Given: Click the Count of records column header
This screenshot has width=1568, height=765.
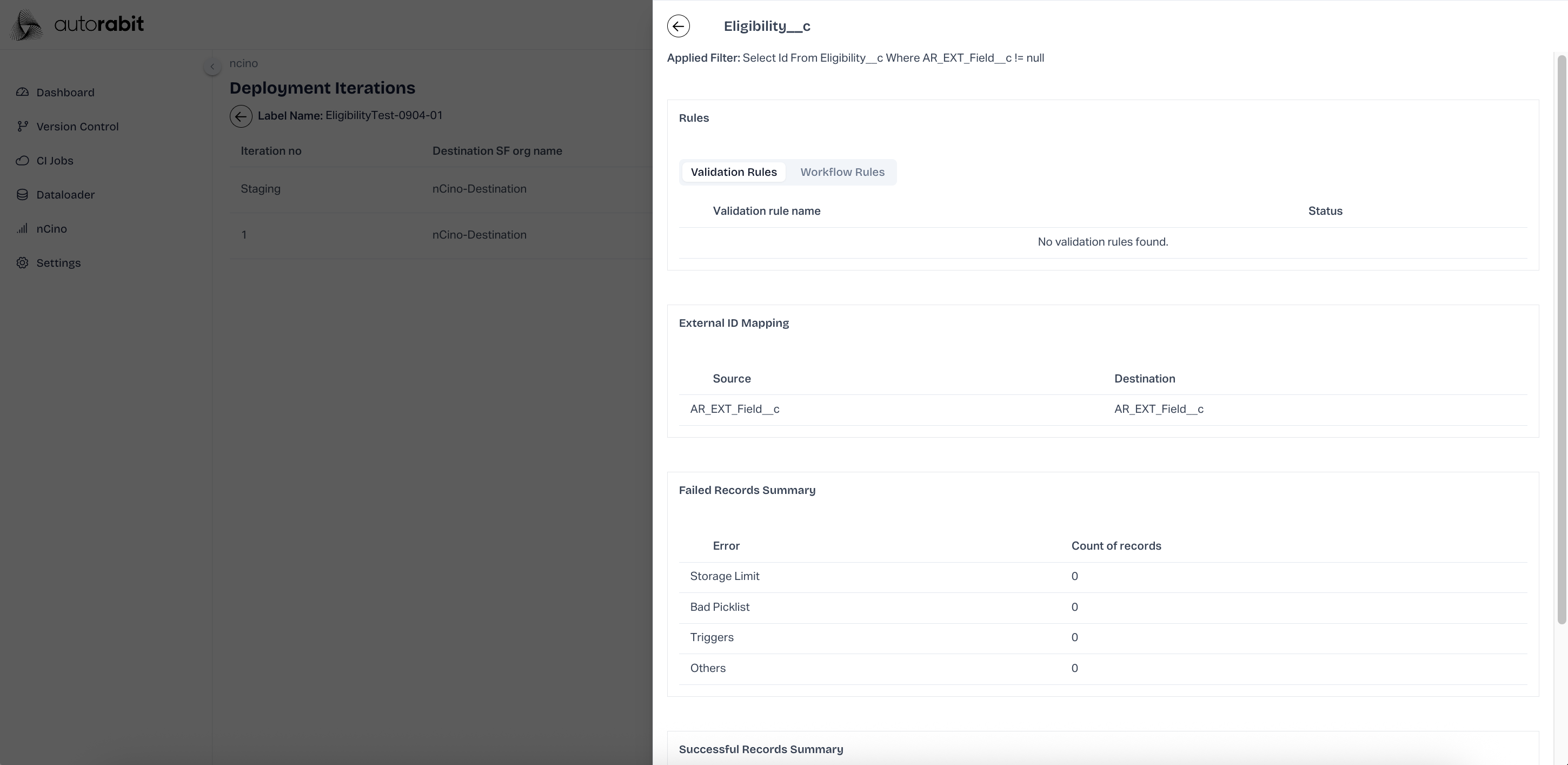Looking at the screenshot, I should click(x=1116, y=546).
